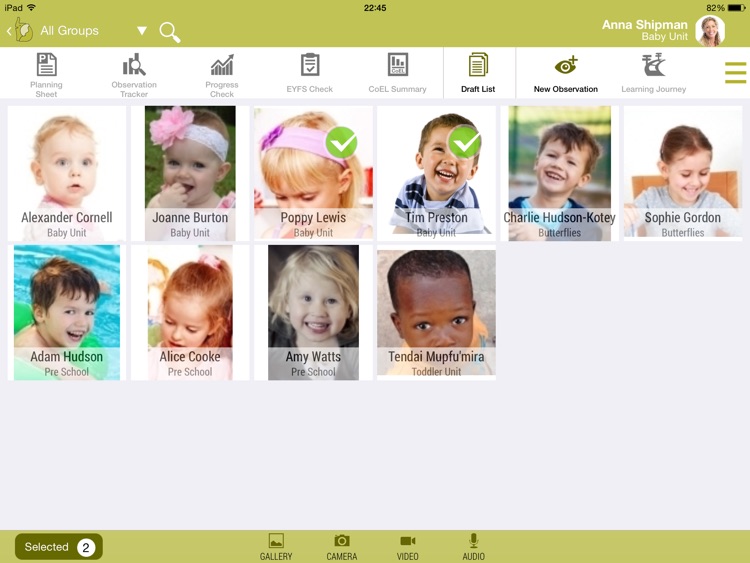Image resolution: width=750 pixels, height=563 pixels.
Task: Tap the search magnifier icon
Action: pyautogui.click(x=170, y=32)
